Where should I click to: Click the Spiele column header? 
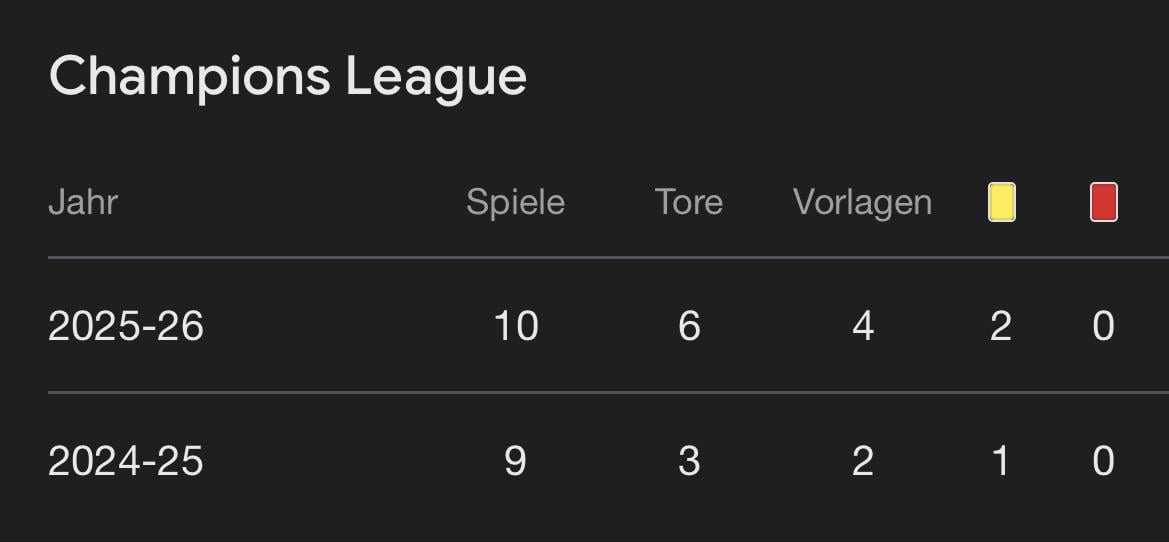click(515, 202)
